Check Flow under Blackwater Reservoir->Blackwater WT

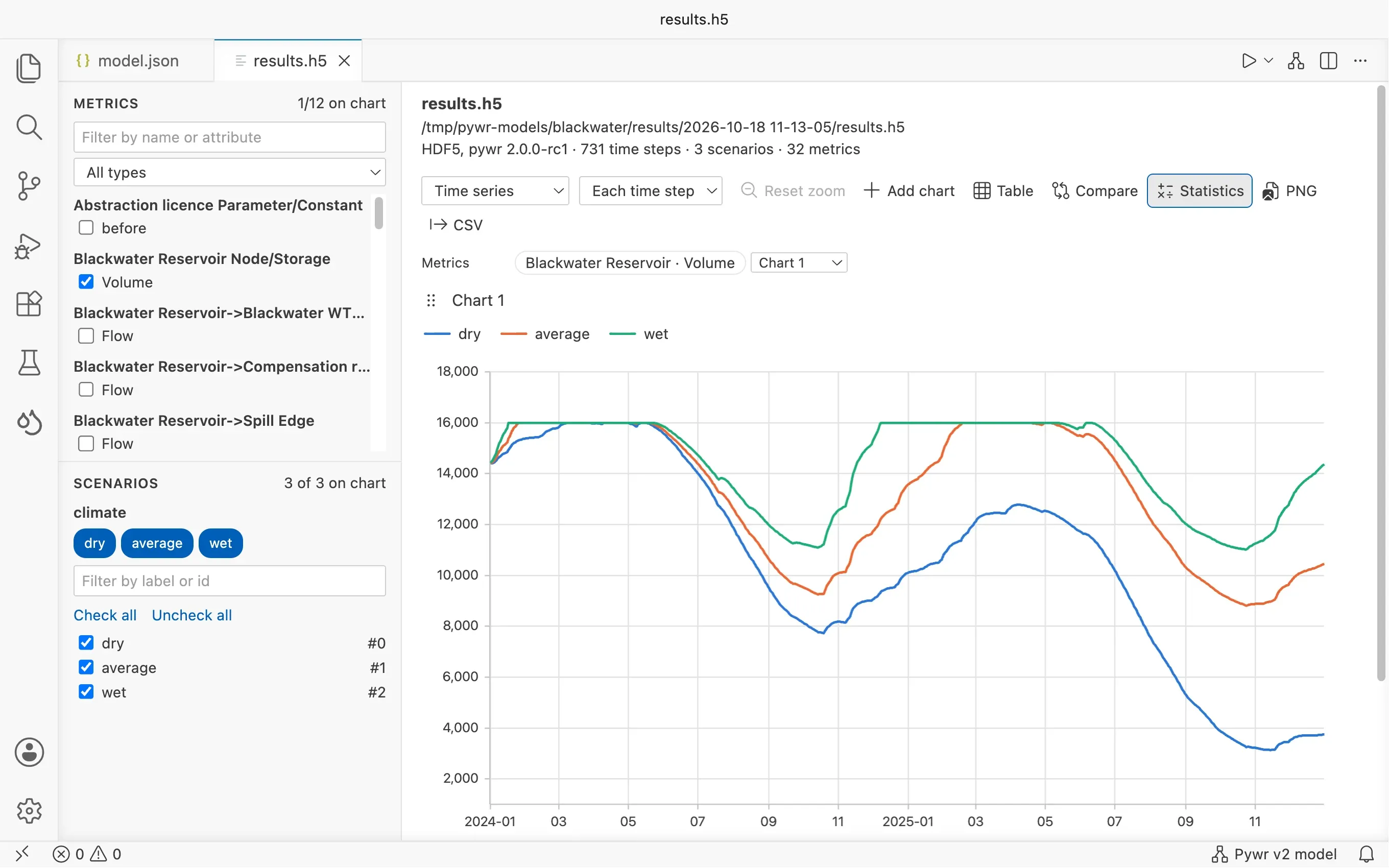[86, 336]
